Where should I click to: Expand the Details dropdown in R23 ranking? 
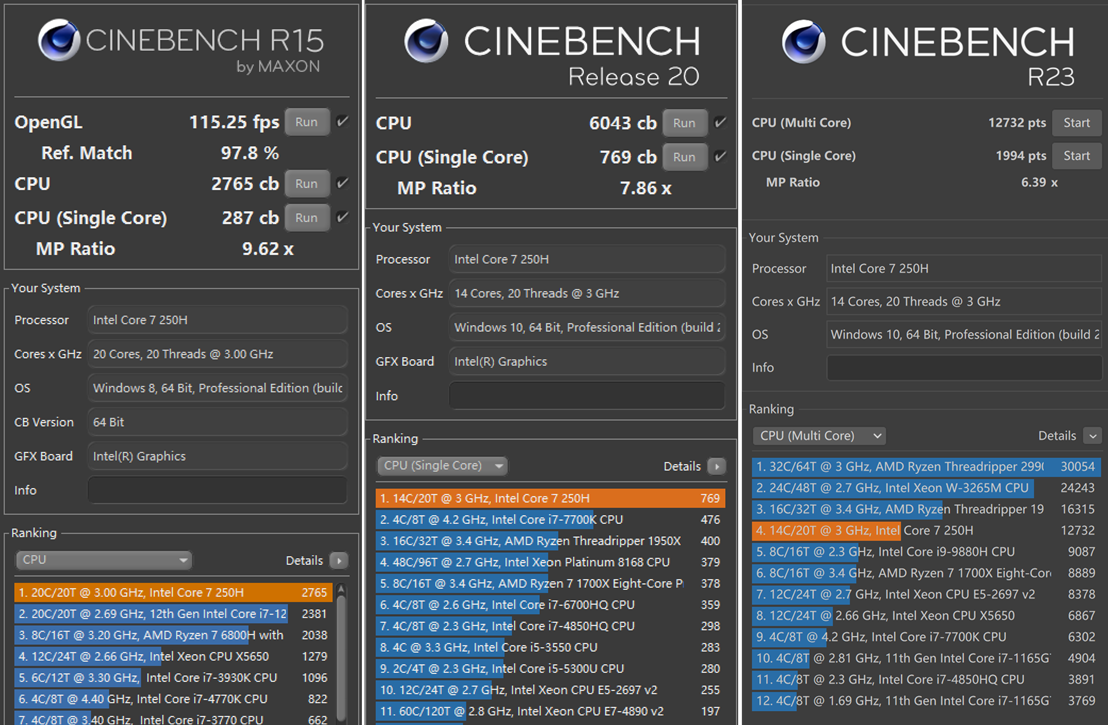[x=1092, y=436]
